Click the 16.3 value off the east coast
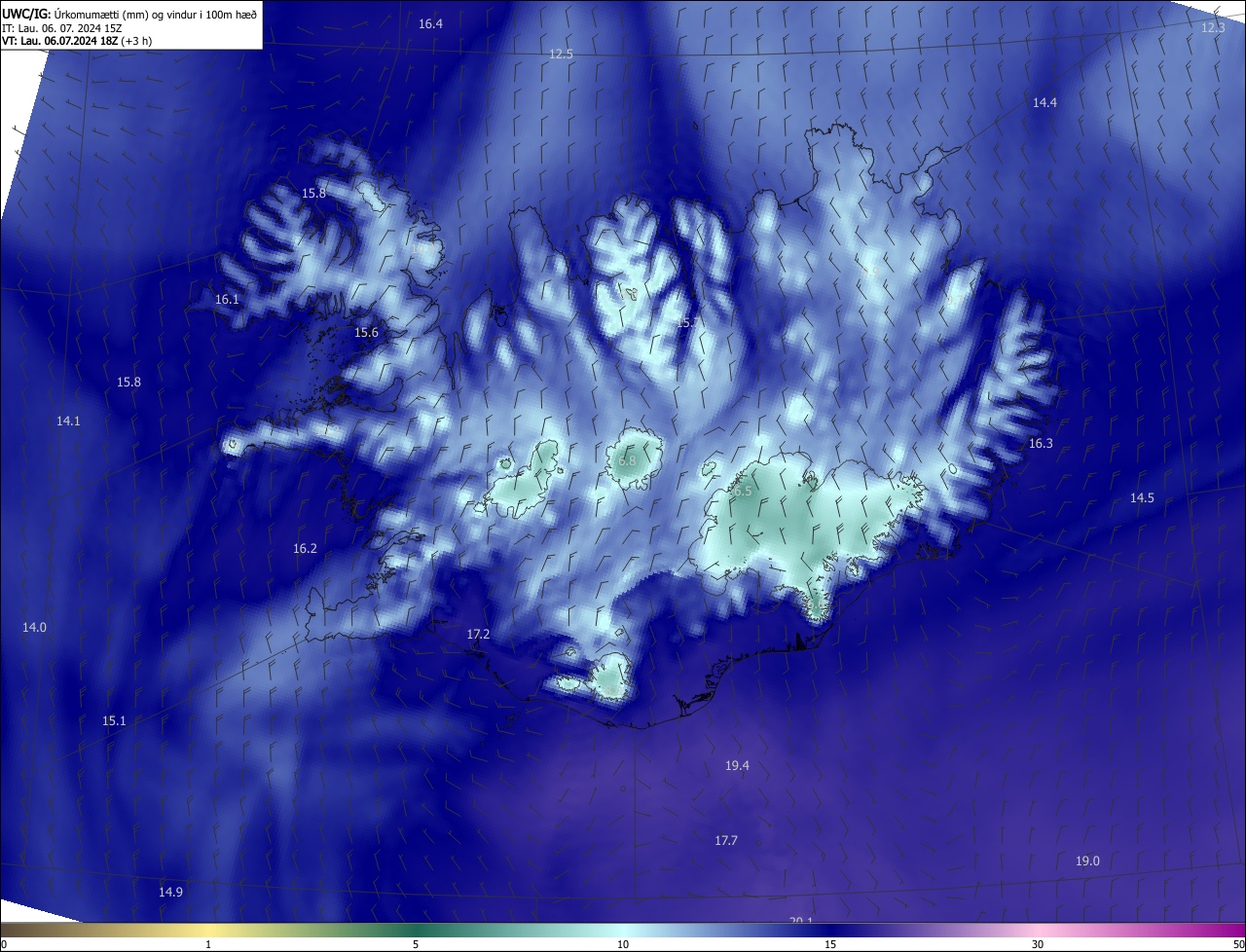The height and width of the screenshot is (952, 1246). coord(1041,443)
